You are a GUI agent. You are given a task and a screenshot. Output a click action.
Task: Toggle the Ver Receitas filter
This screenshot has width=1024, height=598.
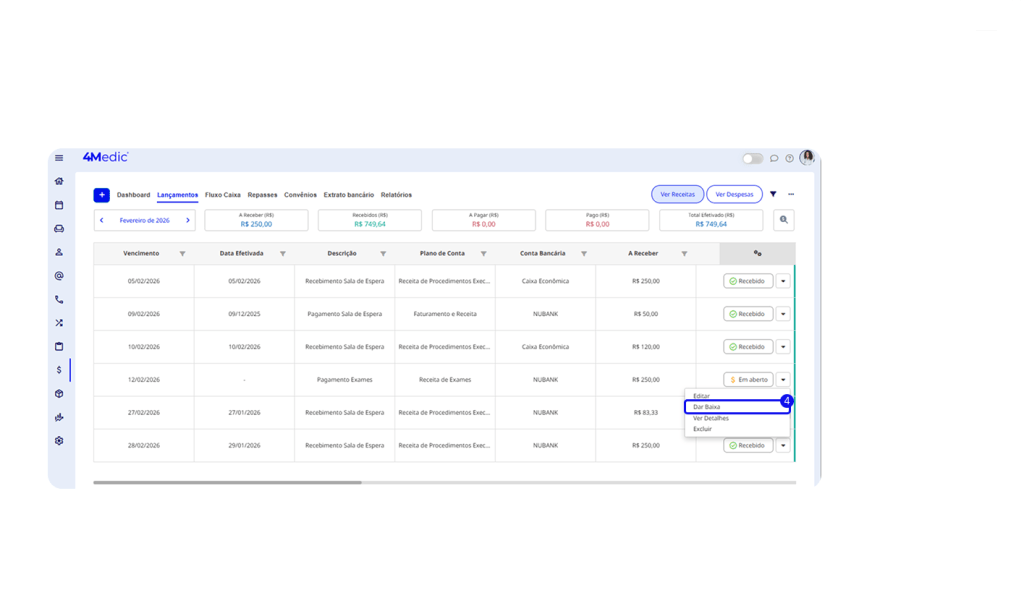click(x=677, y=194)
